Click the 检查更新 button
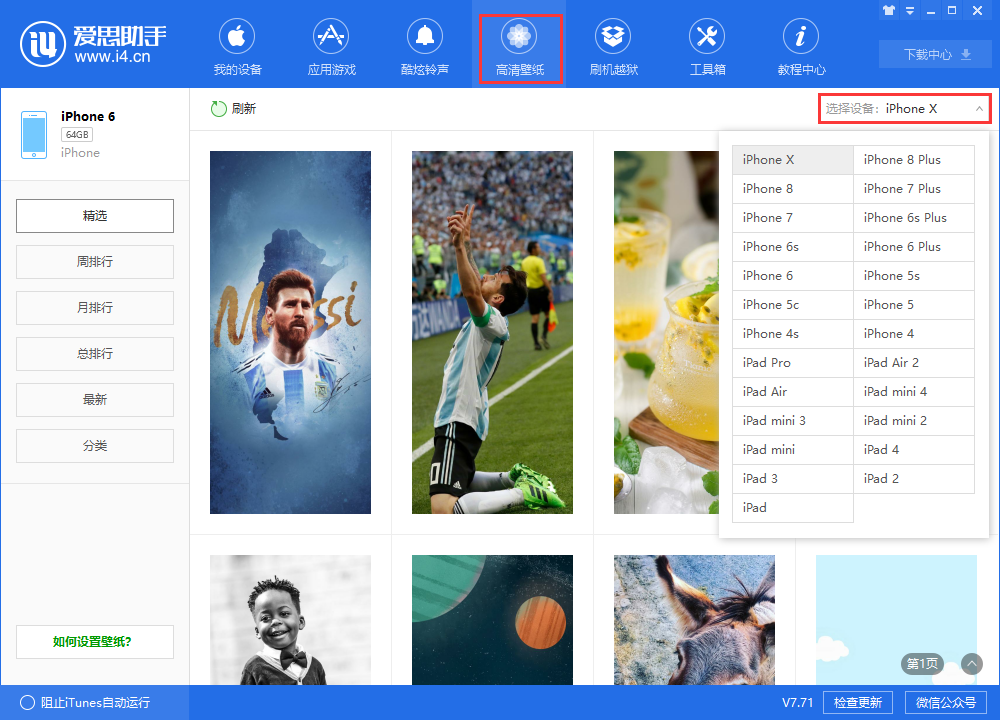 (x=857, y=702)
